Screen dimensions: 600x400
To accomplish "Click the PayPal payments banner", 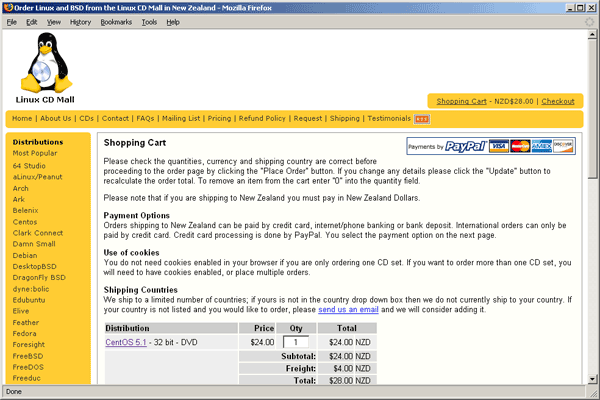I will 491,146.
